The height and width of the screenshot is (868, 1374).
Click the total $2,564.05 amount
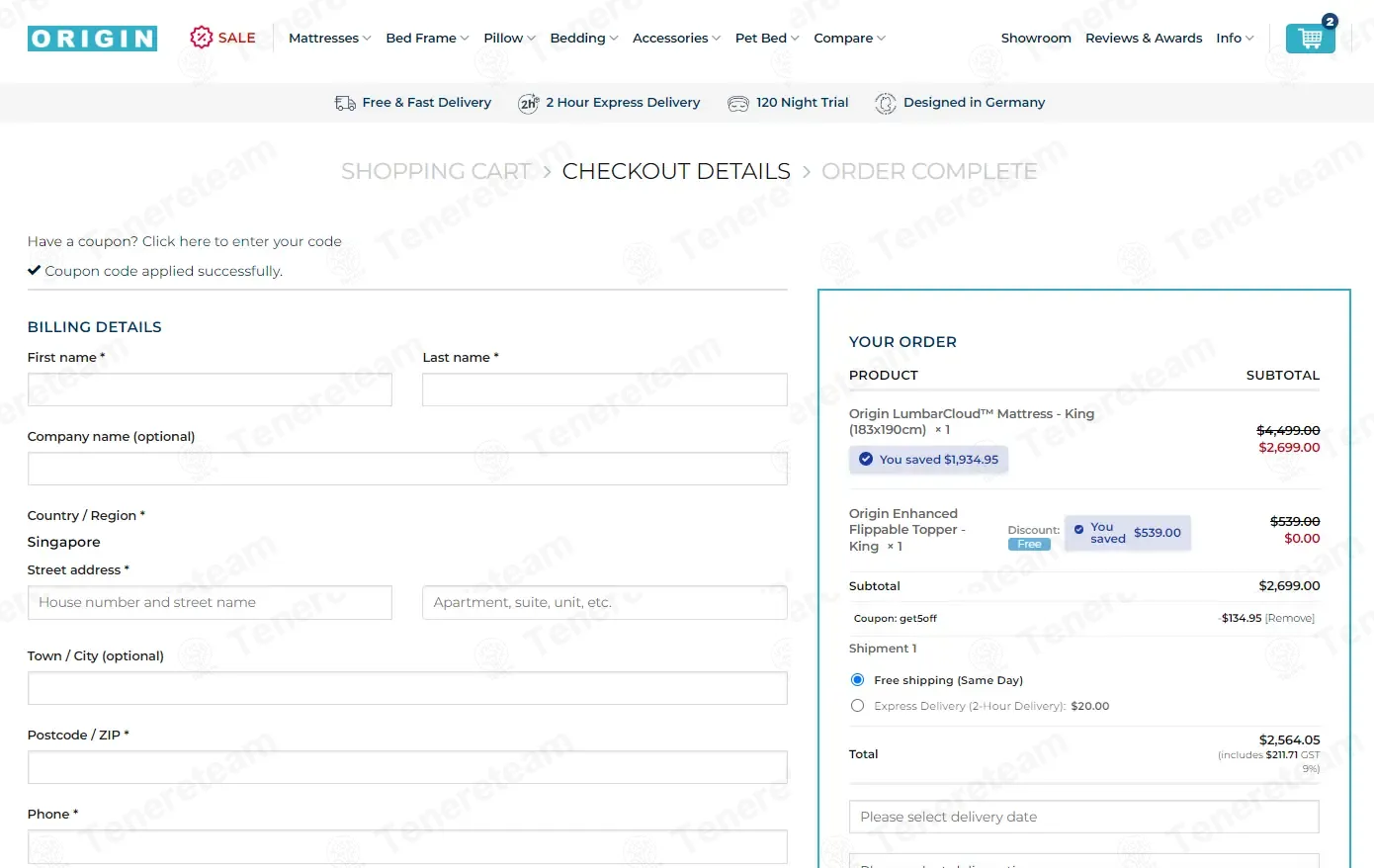tap(1289, 739)
